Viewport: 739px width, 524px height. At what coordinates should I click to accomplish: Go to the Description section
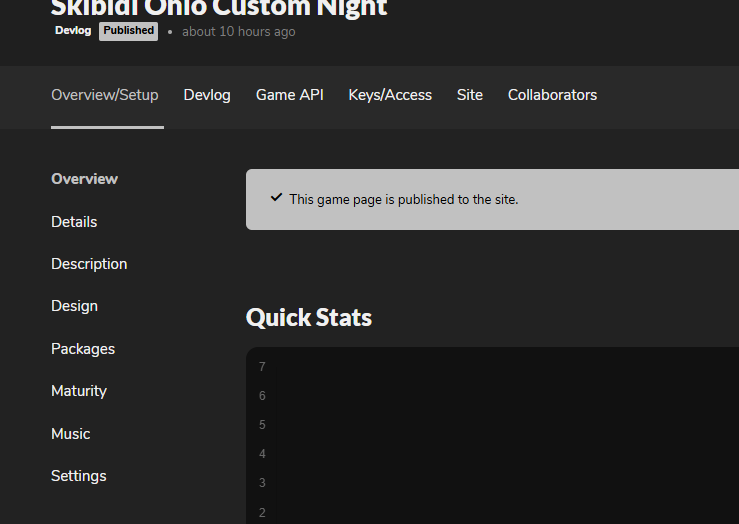[x=89, y=264]
